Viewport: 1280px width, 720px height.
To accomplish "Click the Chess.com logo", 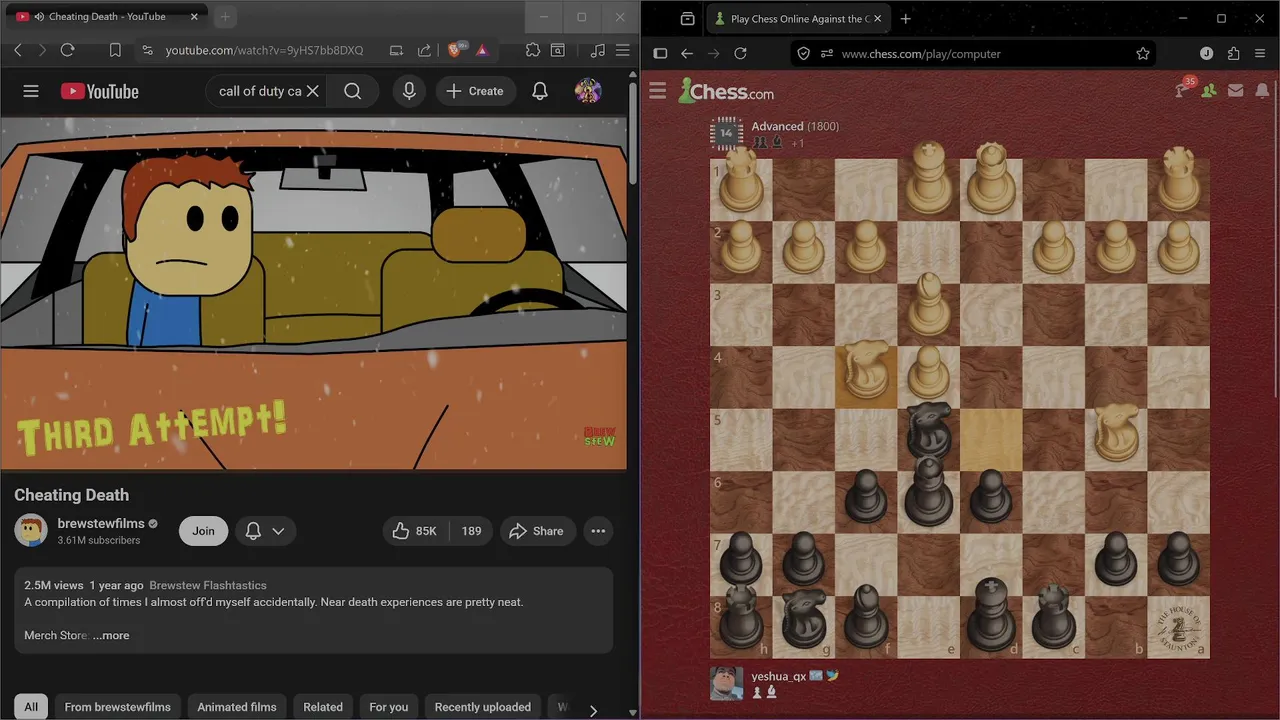I will tap(726, 91).
